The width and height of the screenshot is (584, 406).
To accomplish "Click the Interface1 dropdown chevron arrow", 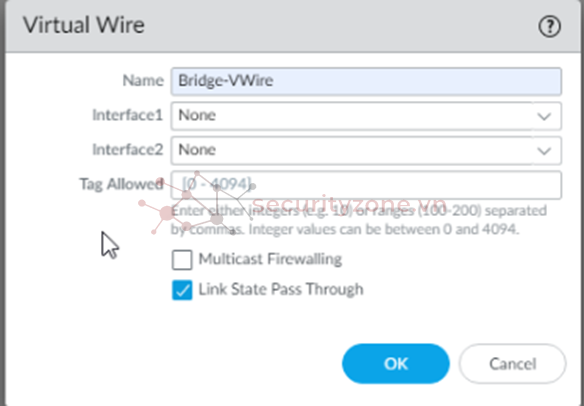I will [544, 117].
